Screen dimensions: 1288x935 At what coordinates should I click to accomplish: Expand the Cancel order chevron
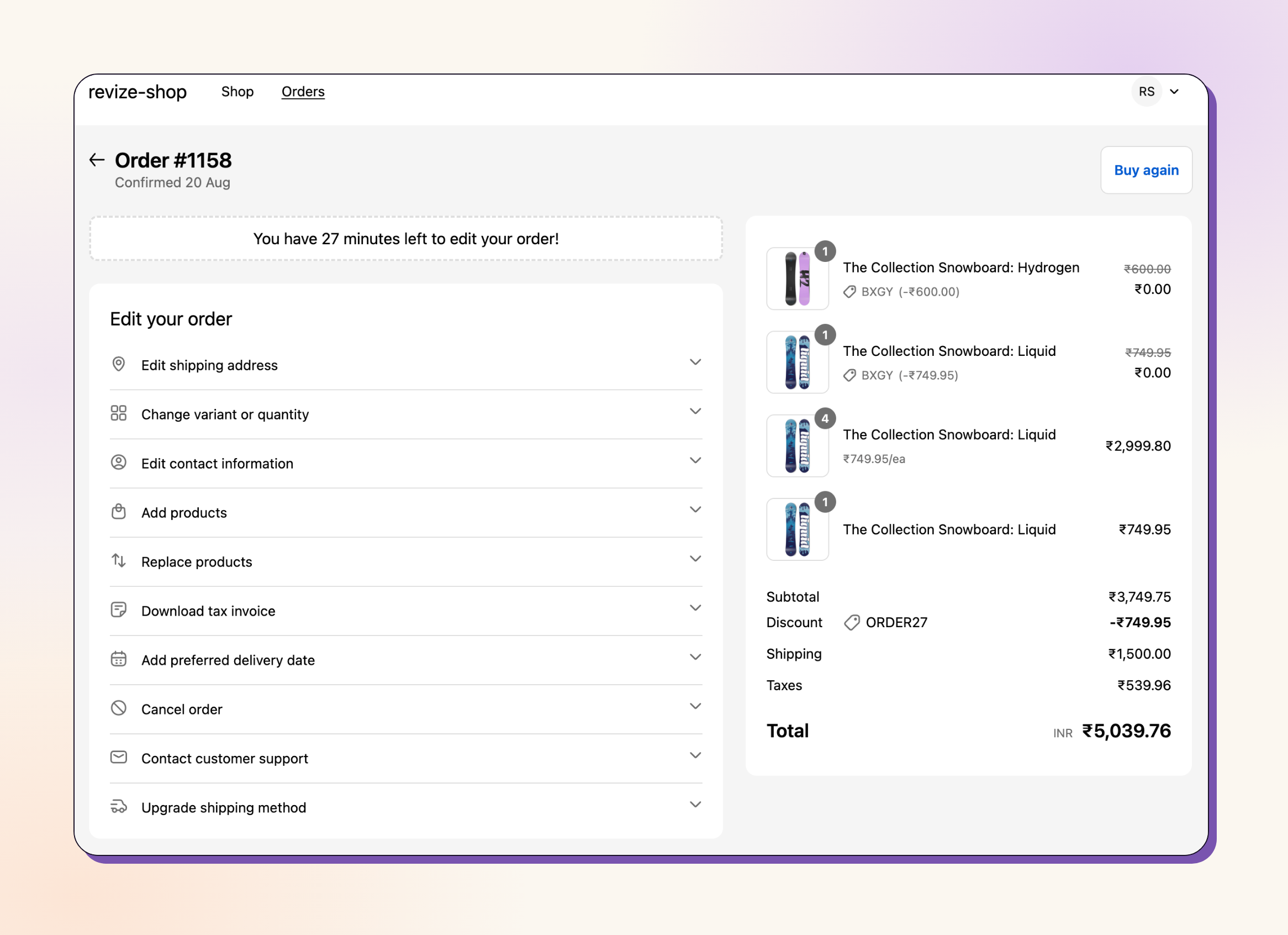click(696, 706)
